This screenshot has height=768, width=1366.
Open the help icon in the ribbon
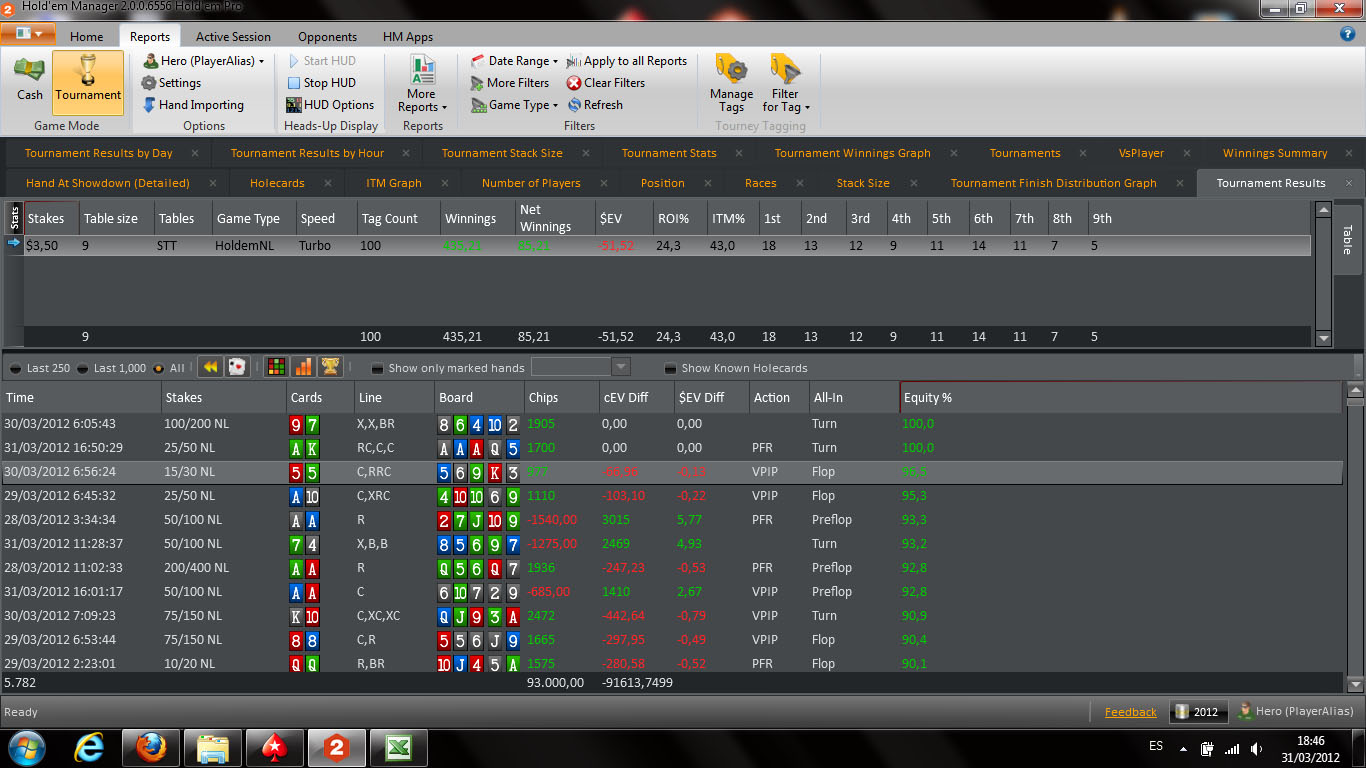1347,34
